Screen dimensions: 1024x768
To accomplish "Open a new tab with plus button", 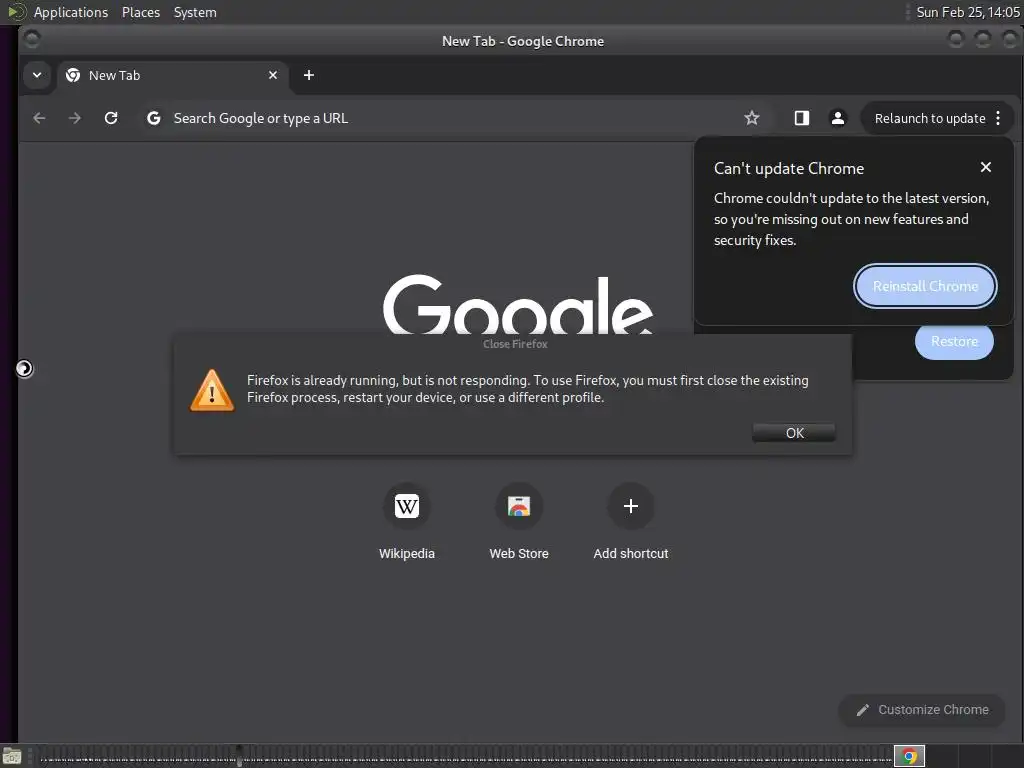I will (x=309, y=75).
